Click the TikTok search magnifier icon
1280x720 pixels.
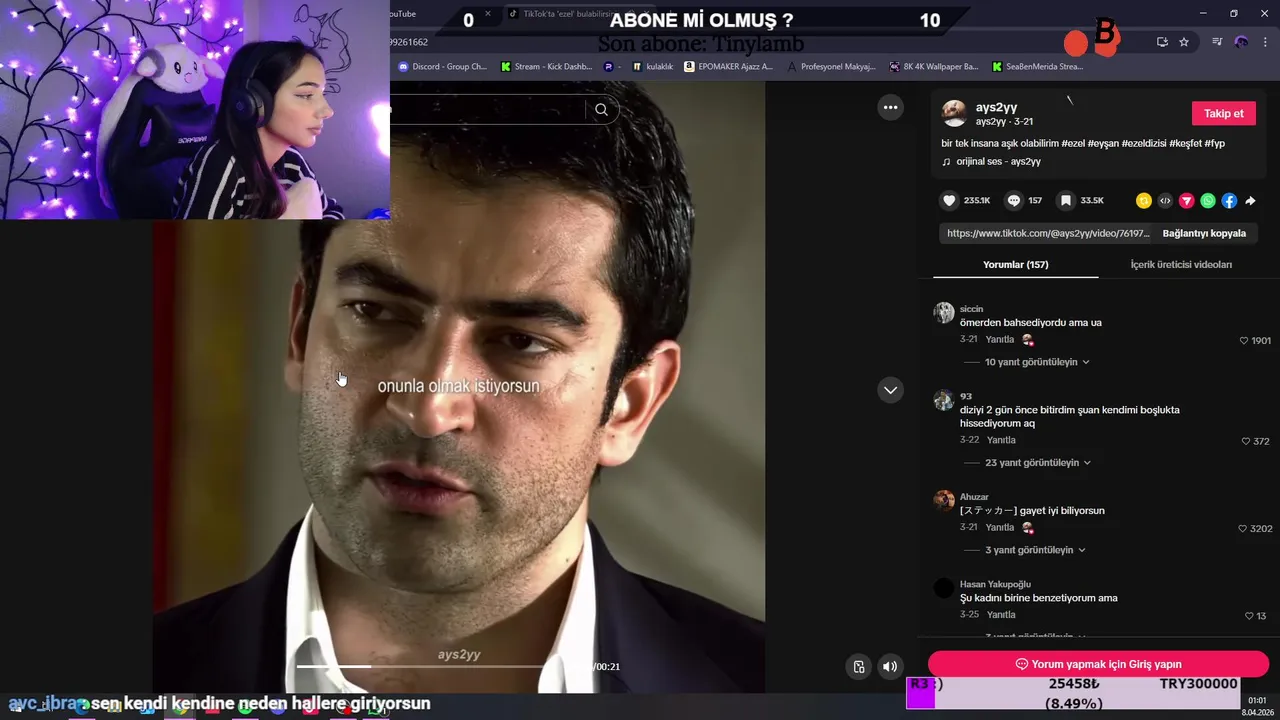click(601, 110)
